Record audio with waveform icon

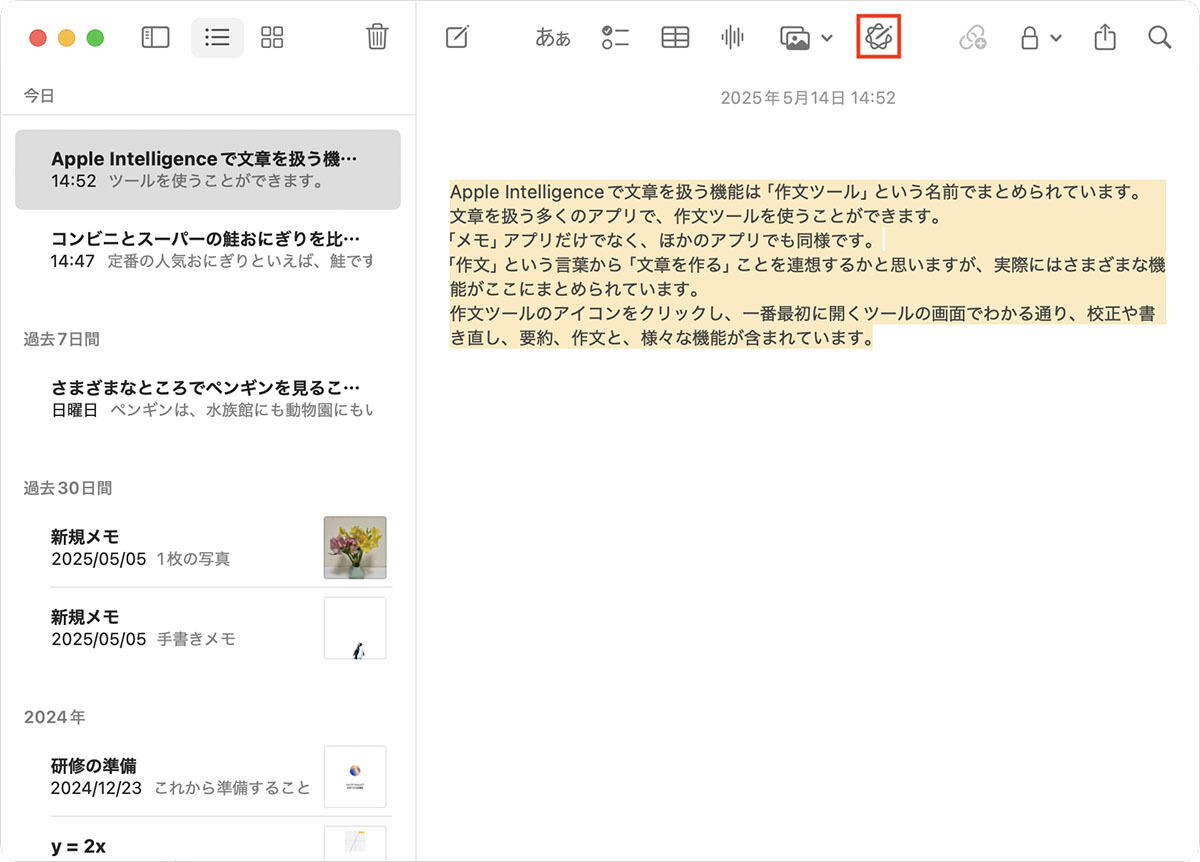733,38
